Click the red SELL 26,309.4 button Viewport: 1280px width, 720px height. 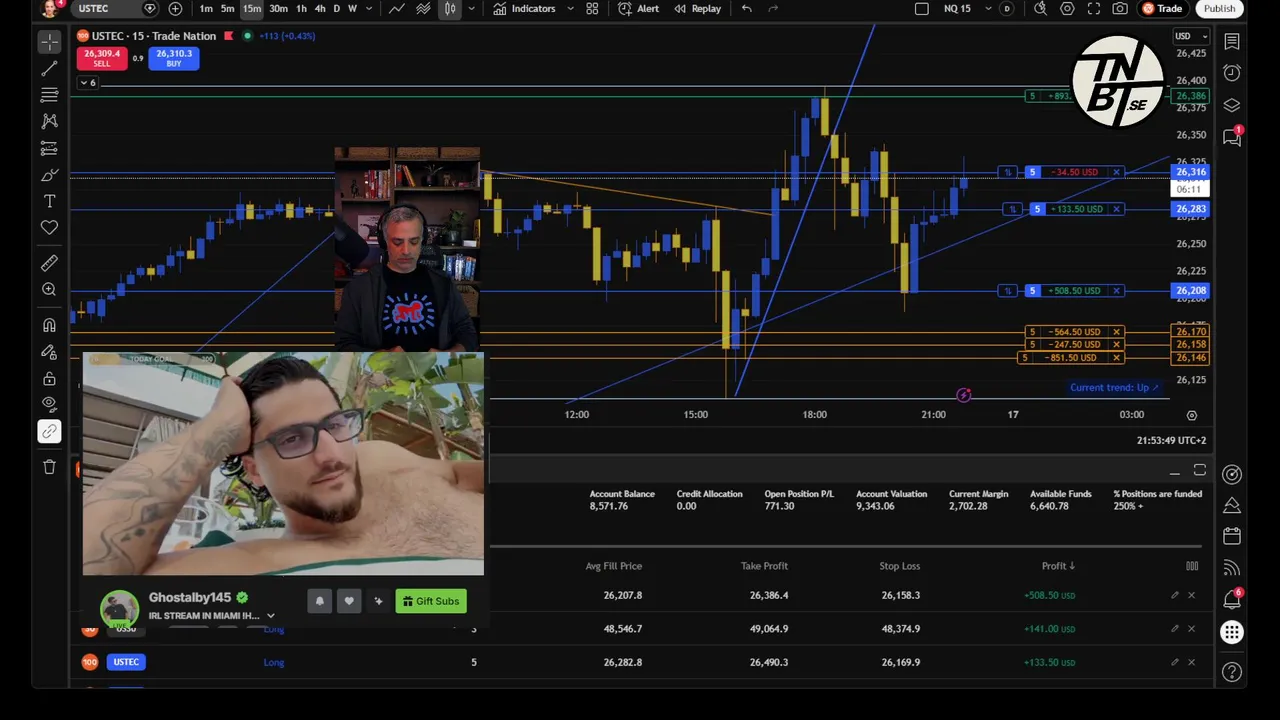(101, 59)
